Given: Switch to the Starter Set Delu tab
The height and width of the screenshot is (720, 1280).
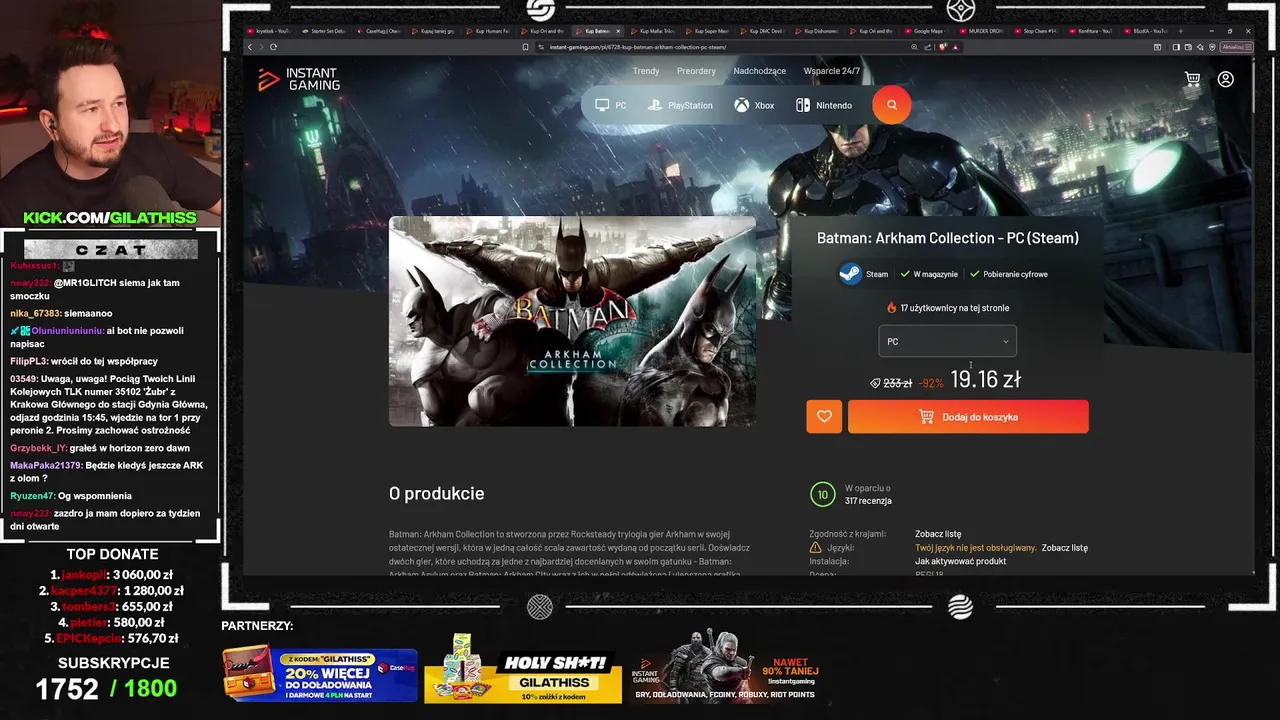Looking at the screenshot, I should pyautogui.click(x=323, y=31).
